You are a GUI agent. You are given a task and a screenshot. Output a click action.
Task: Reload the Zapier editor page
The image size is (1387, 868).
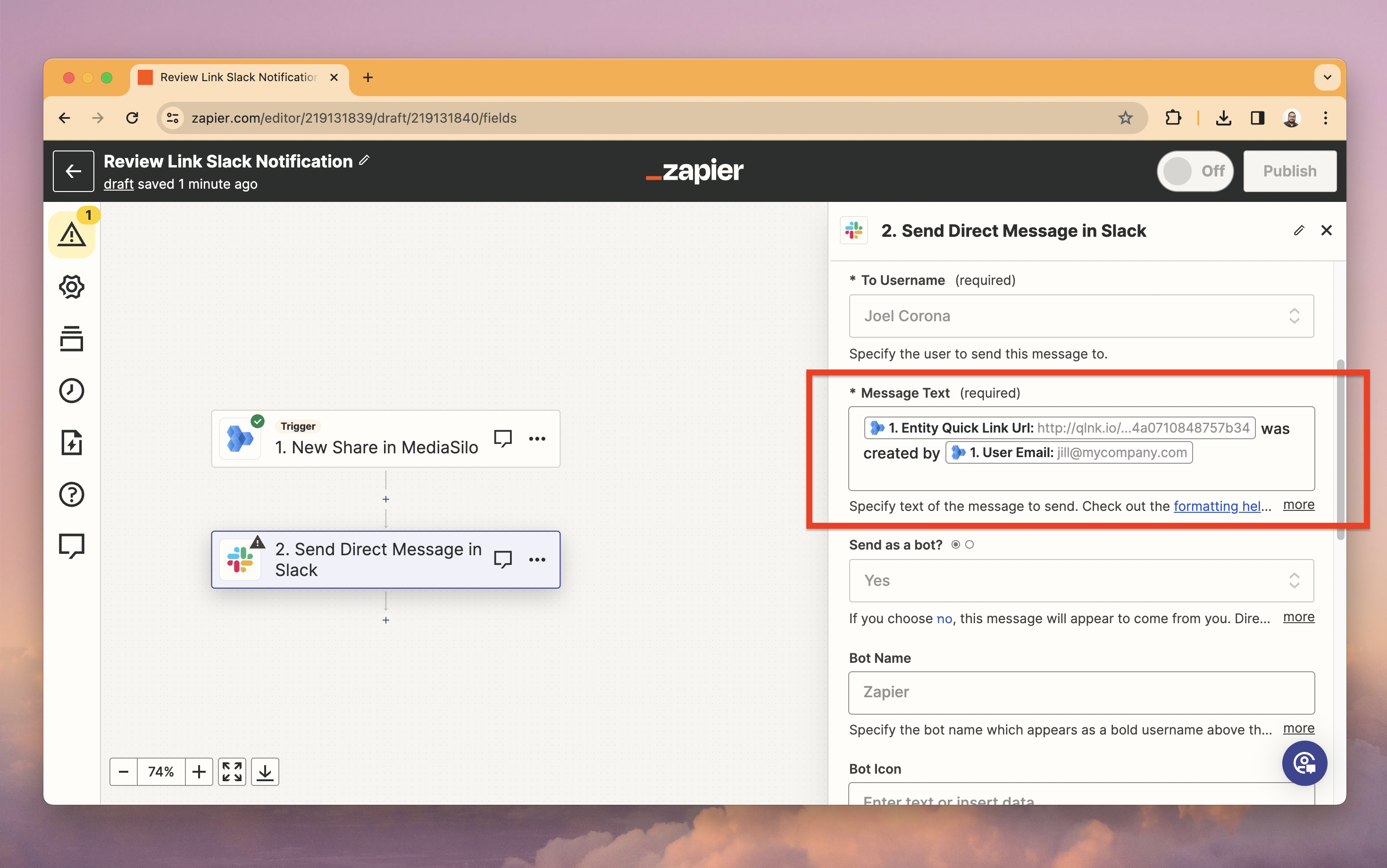132,117
